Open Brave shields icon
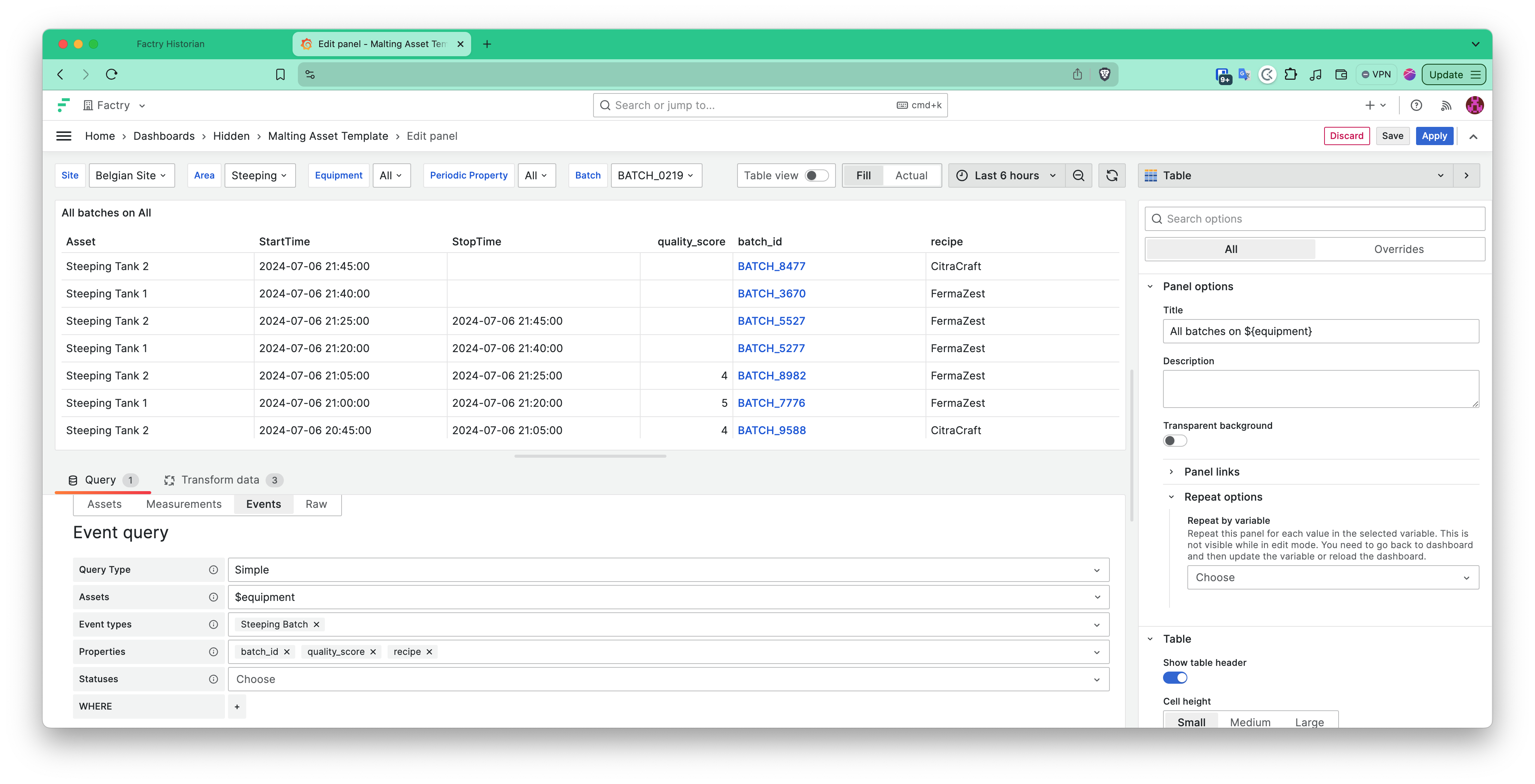Viewport: 1535px width, 784px height. [1104, 74]
